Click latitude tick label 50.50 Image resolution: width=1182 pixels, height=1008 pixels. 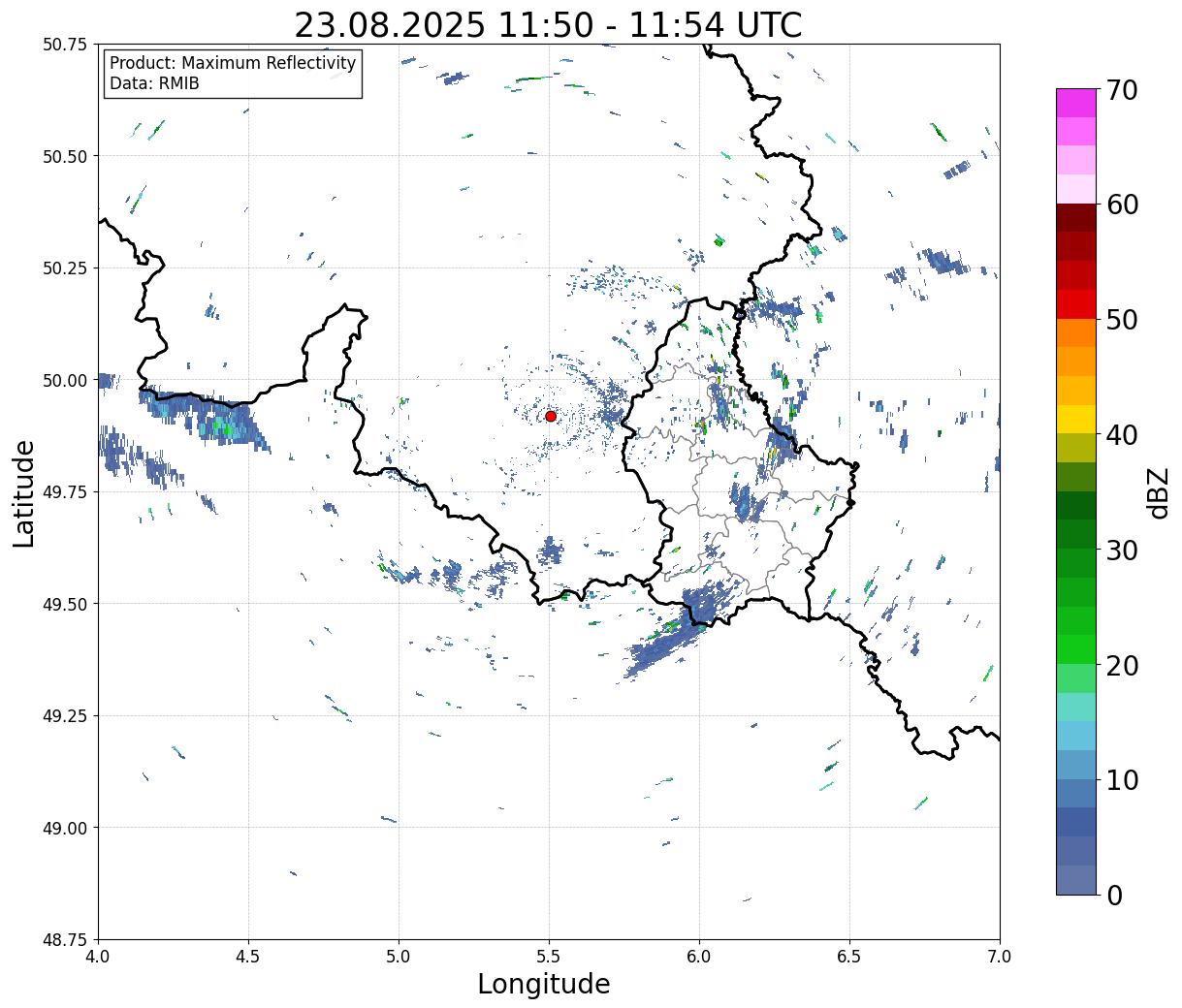click(x=65, y=156)
